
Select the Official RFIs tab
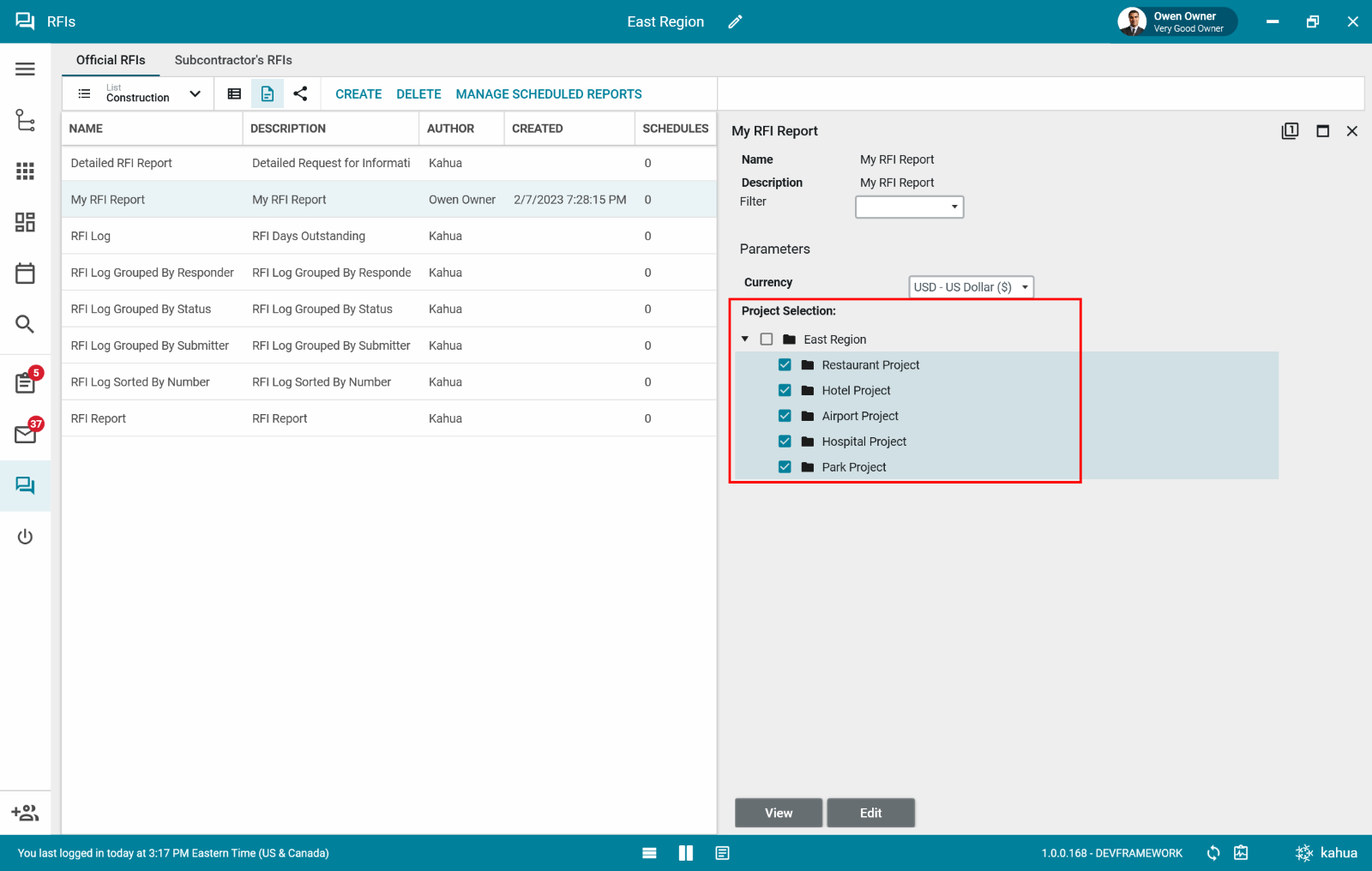click(x=111, y=60)
